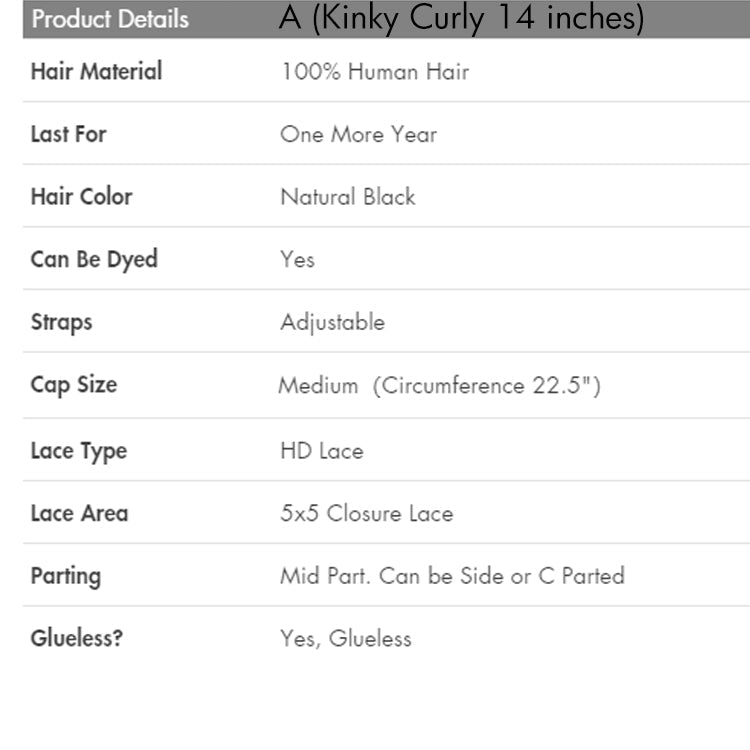This screenshot has height=750, width=750.
Task: Click the Straps row label
Action: pos(61,322)
